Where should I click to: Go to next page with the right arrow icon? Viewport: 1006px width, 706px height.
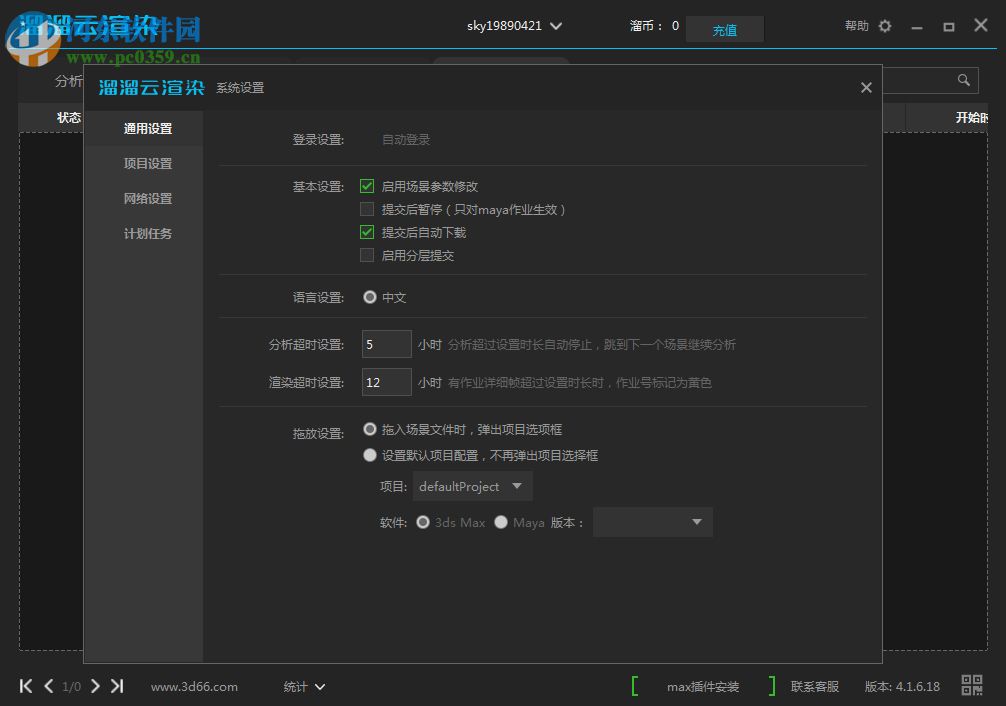tap(95, 687)
